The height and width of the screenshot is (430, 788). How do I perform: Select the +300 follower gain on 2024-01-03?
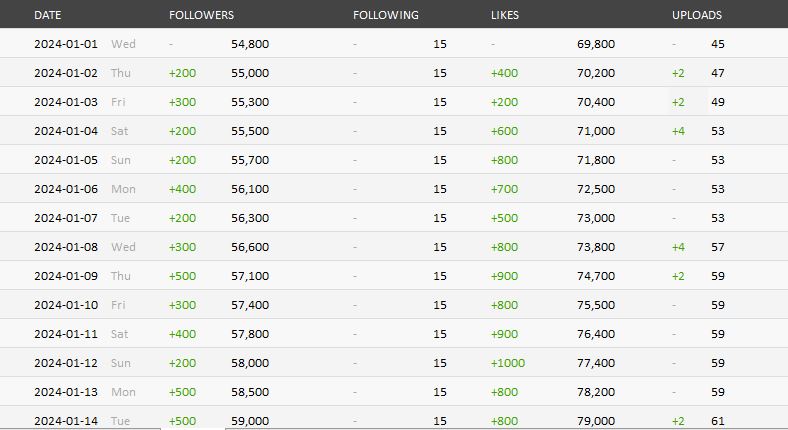[182, 102]
